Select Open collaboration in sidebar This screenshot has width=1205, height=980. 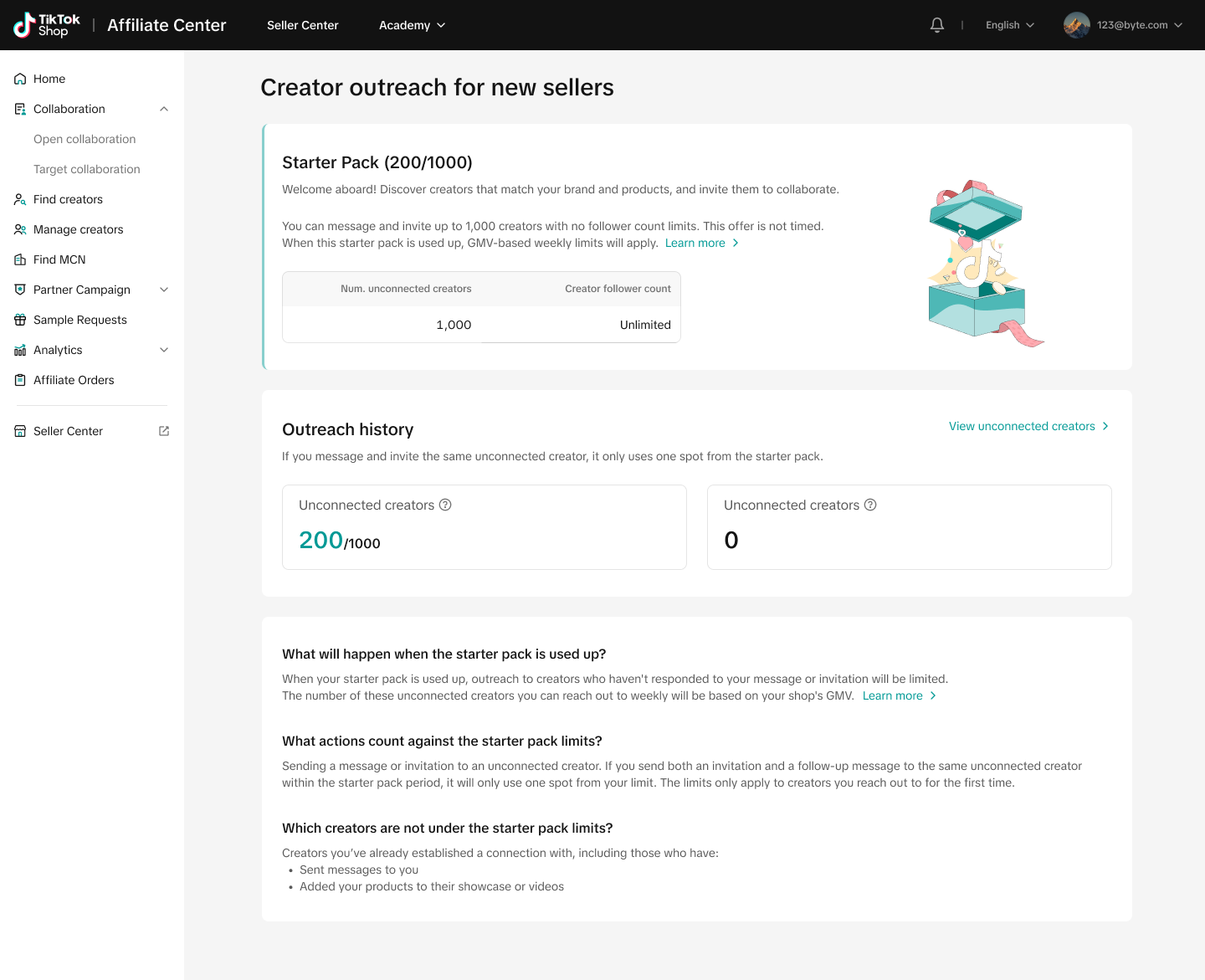(85, 139)
